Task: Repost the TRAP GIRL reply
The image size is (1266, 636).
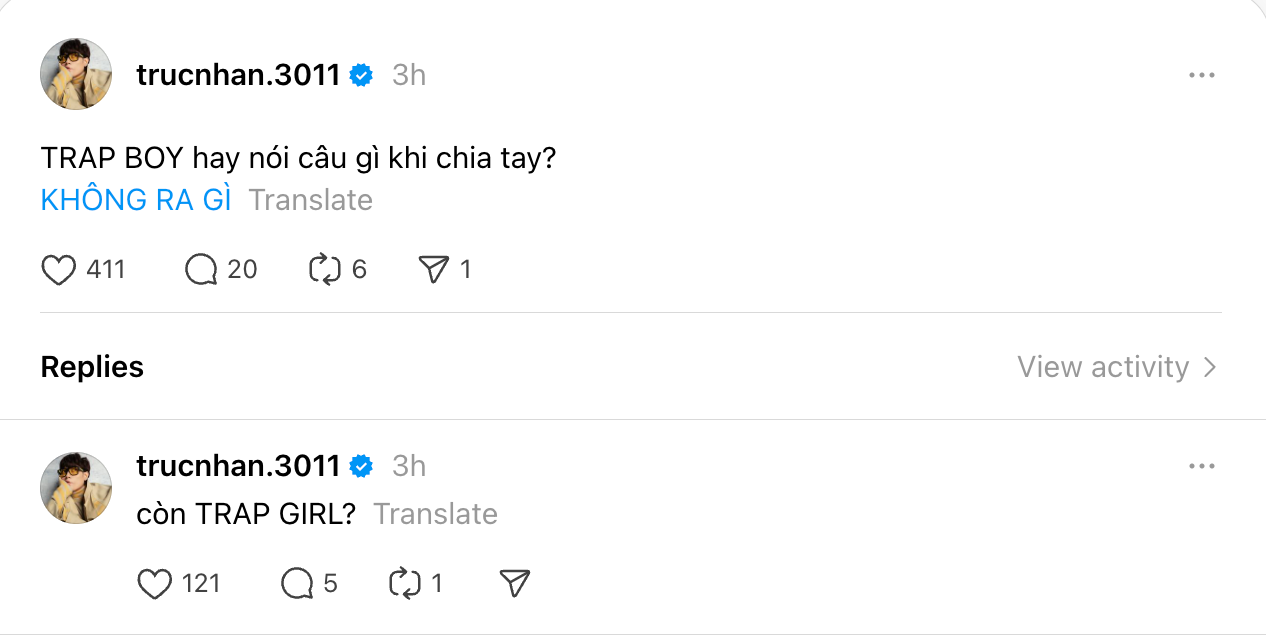Action: 405,583
